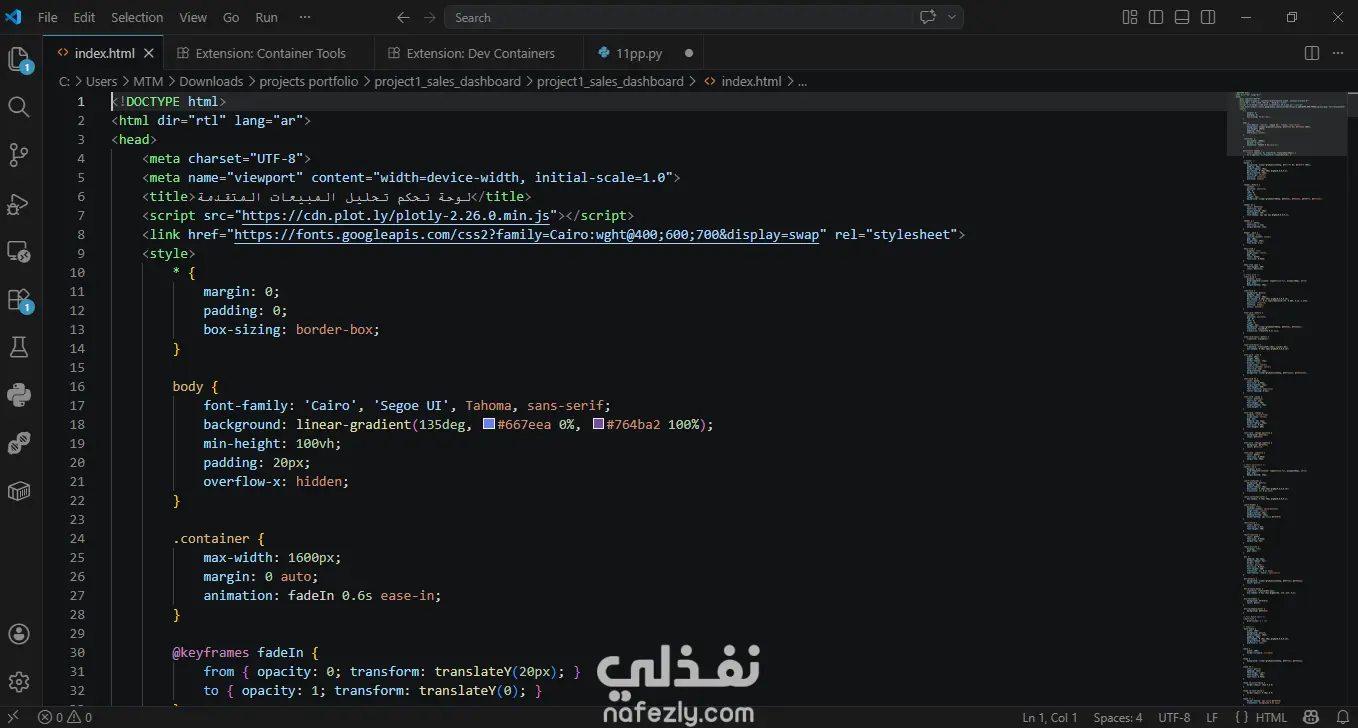The image size is (1358, 728).
Task: Split the editor to the right
Action: [x=1312, y=53]
